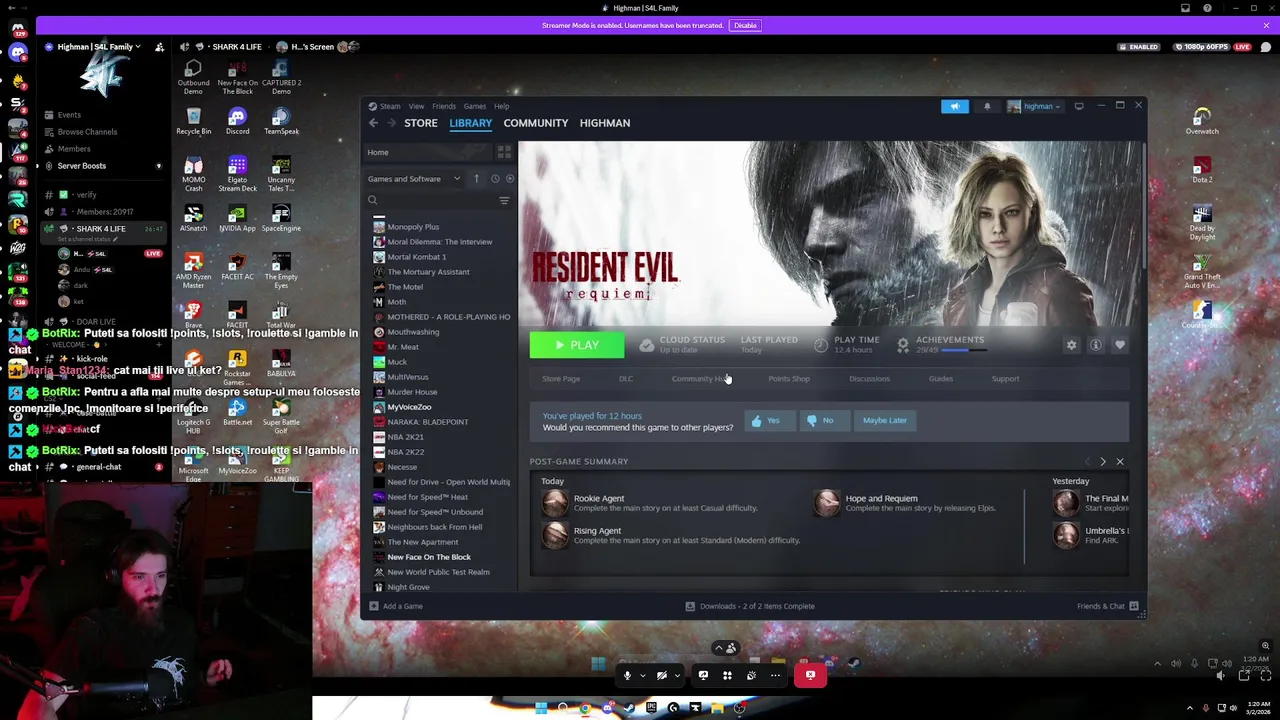
Task: Select MyVoiceZoo in game list
Action: click(409, 407)
